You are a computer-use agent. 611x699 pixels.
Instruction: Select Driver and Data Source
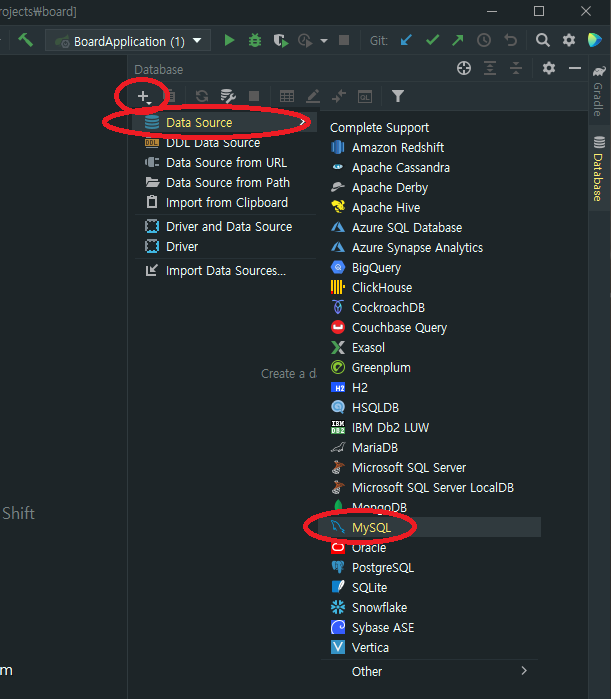226,227
